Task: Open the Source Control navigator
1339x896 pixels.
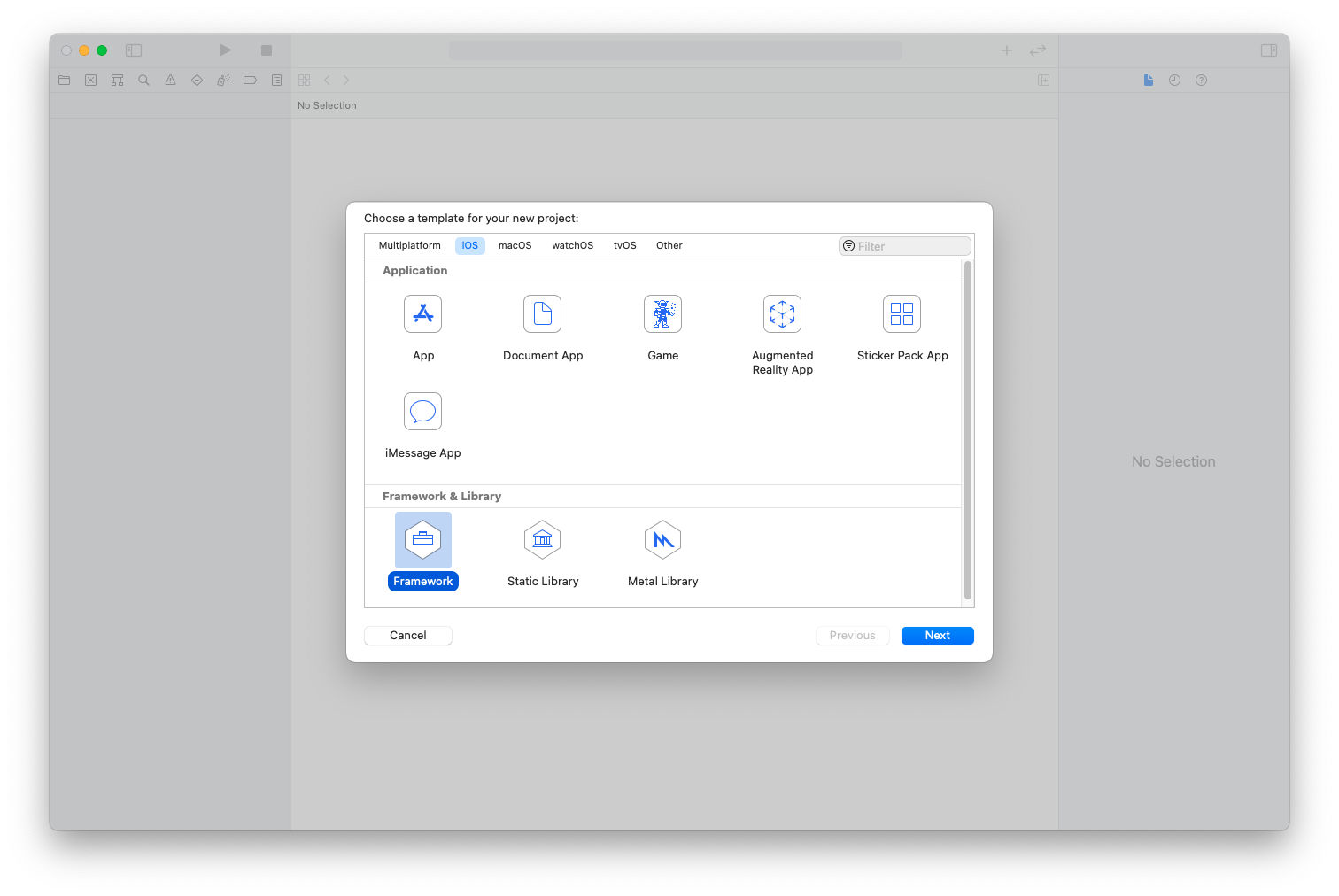Action: click(90, 80)
